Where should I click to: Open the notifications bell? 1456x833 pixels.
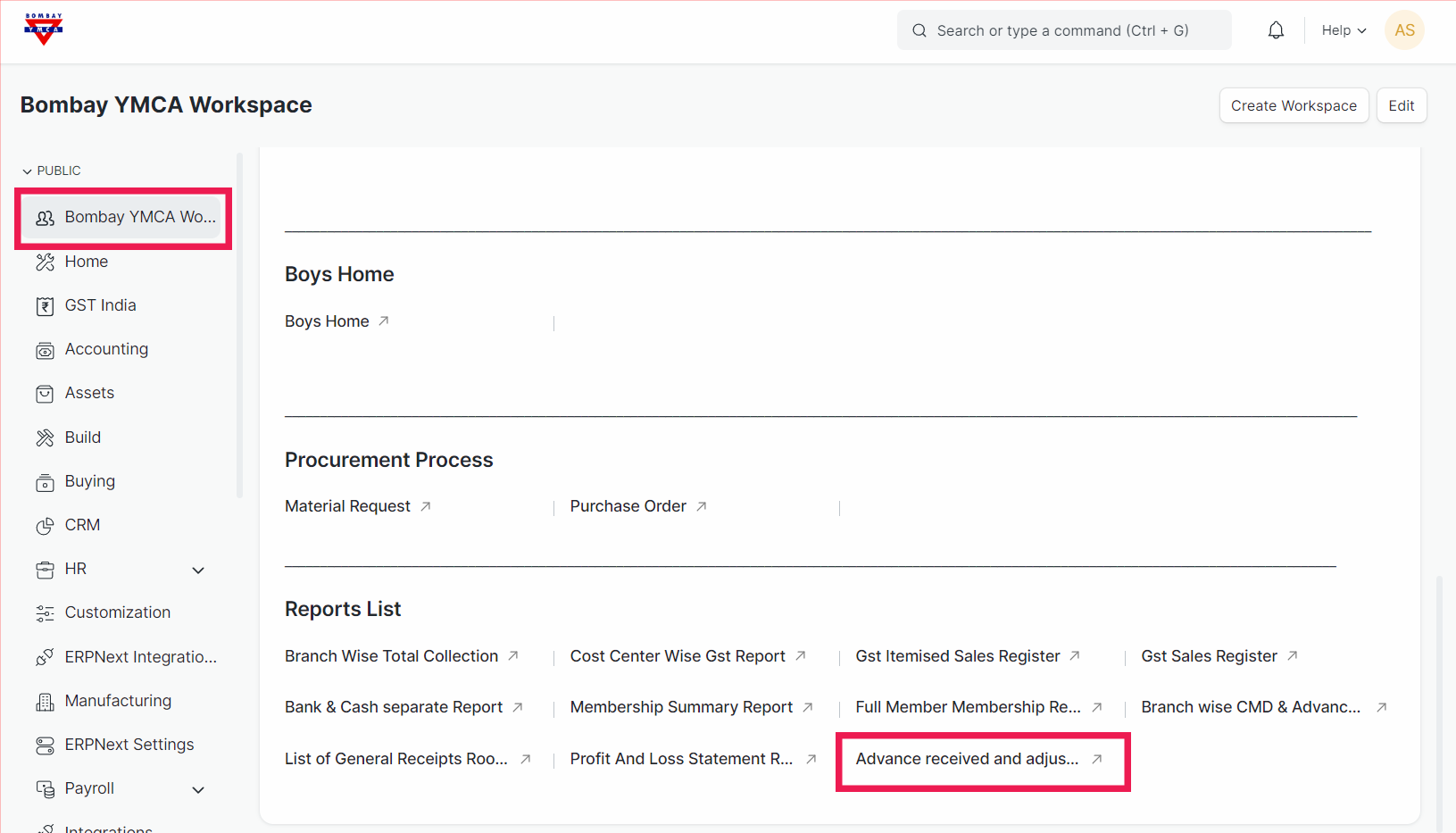point(1276,30)
